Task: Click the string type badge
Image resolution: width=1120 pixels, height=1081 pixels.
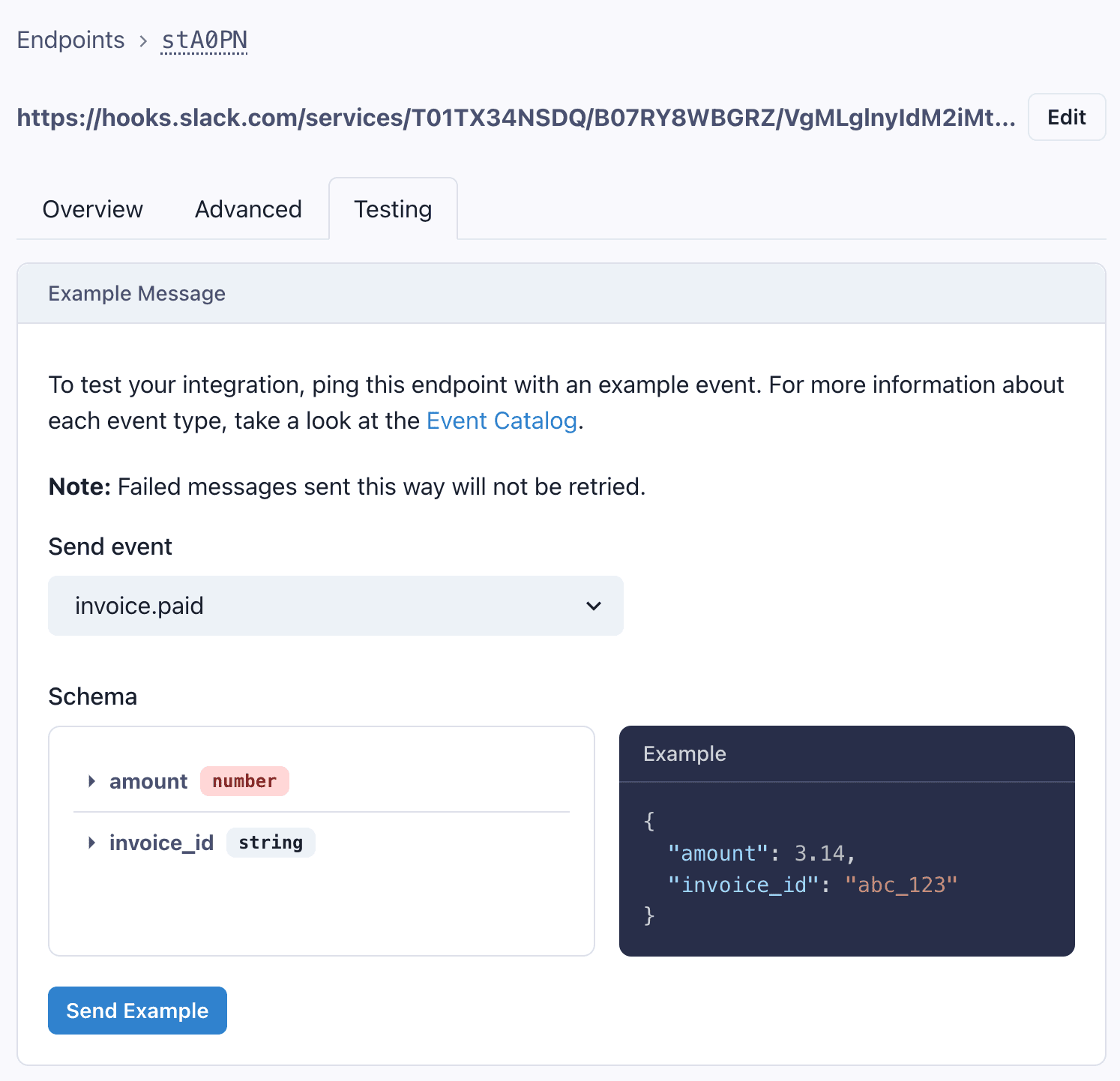Action: point(271,843)
